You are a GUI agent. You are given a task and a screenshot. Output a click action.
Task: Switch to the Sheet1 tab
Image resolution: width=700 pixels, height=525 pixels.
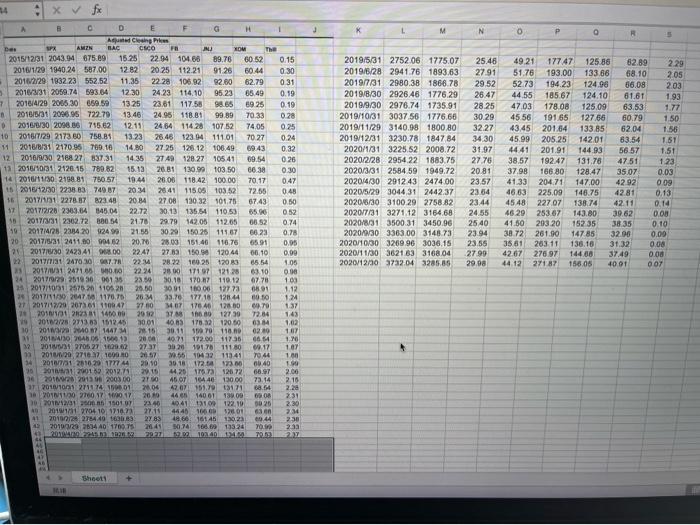[x=94, y=478]
